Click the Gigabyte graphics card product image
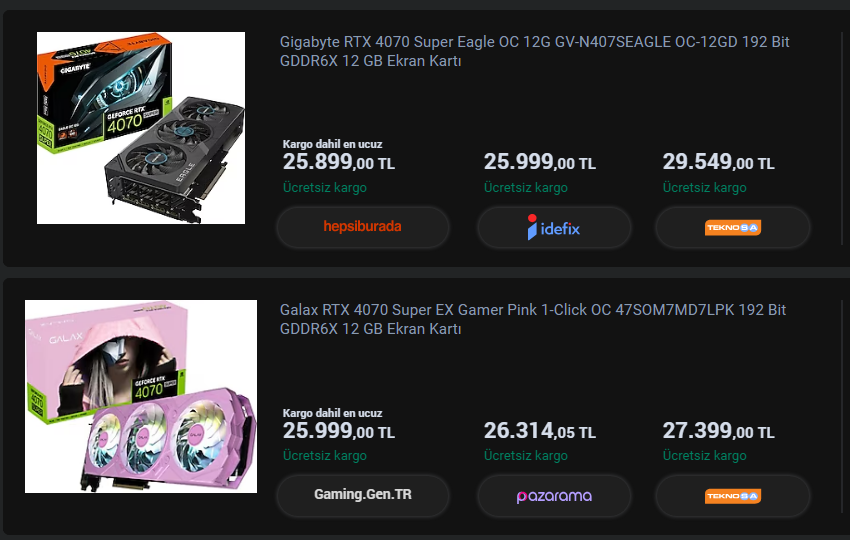Image resolution: width=850 pixels, height=540 pixels. point(141,128)
